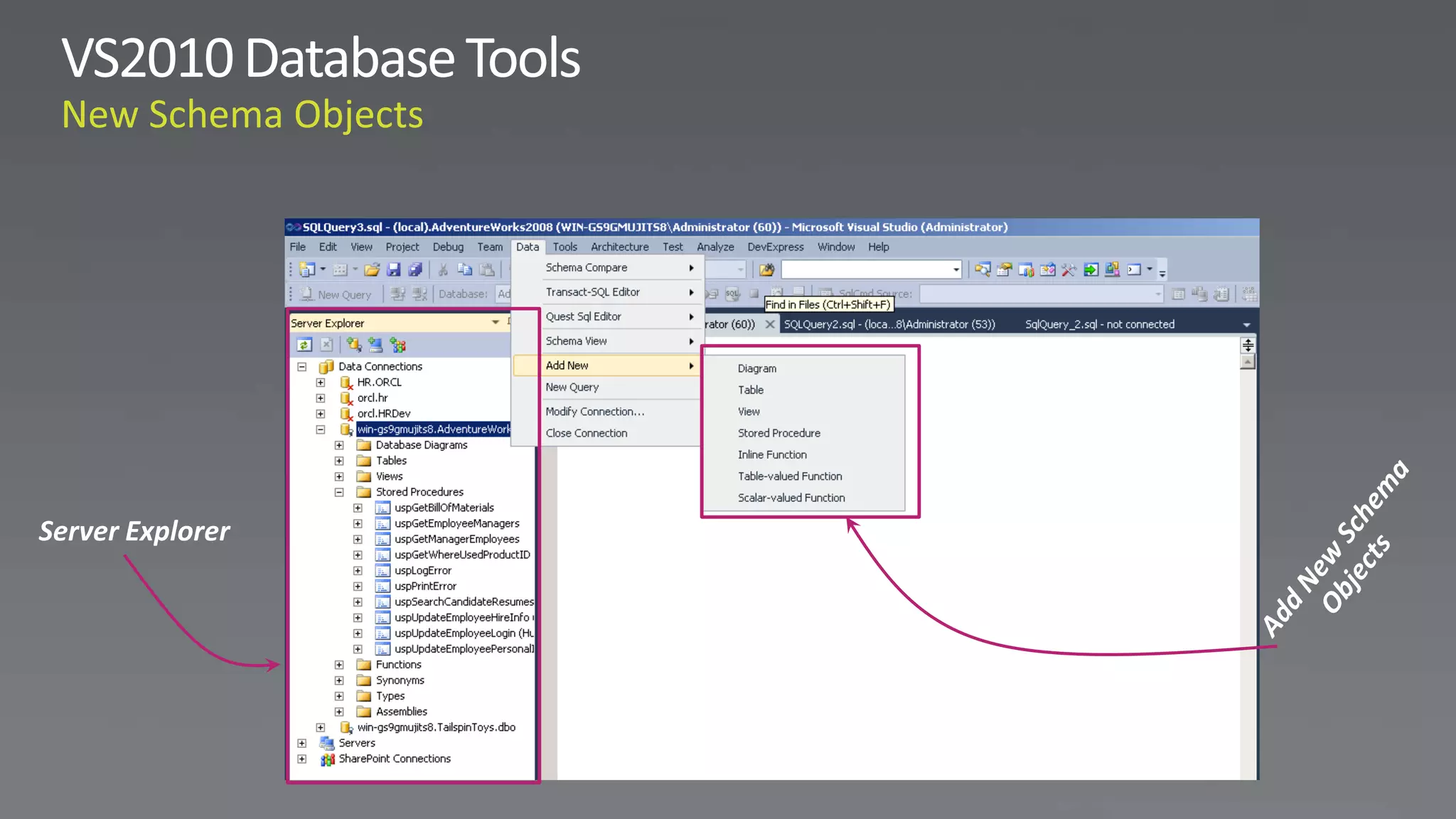The height and width of the screenshot is (819, 1456).
Task: Open the Architecture menu
Action: pyautogui.click(x=620, y=247)
